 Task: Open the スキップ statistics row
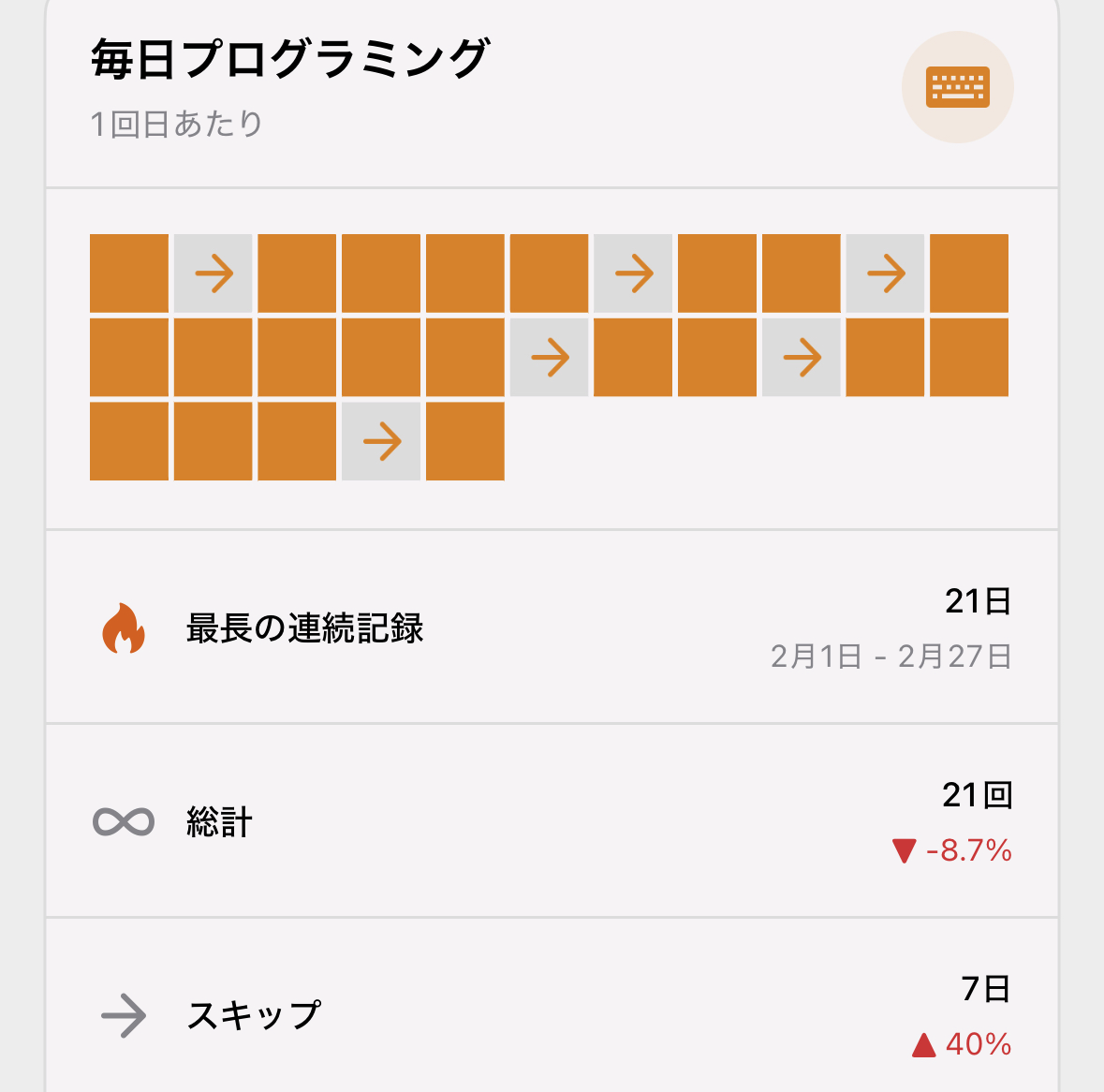coord(552,1007)
